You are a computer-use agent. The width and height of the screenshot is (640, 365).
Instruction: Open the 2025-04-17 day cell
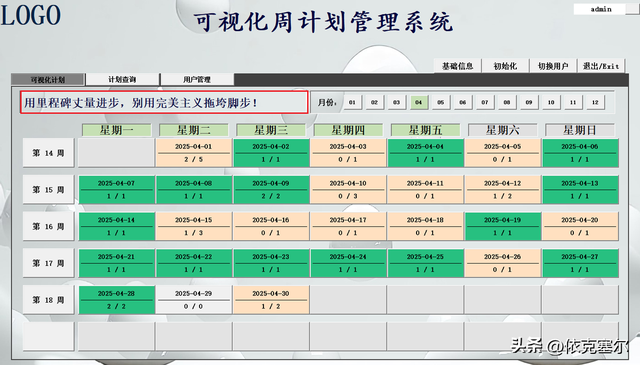click(x=348, y=226)
